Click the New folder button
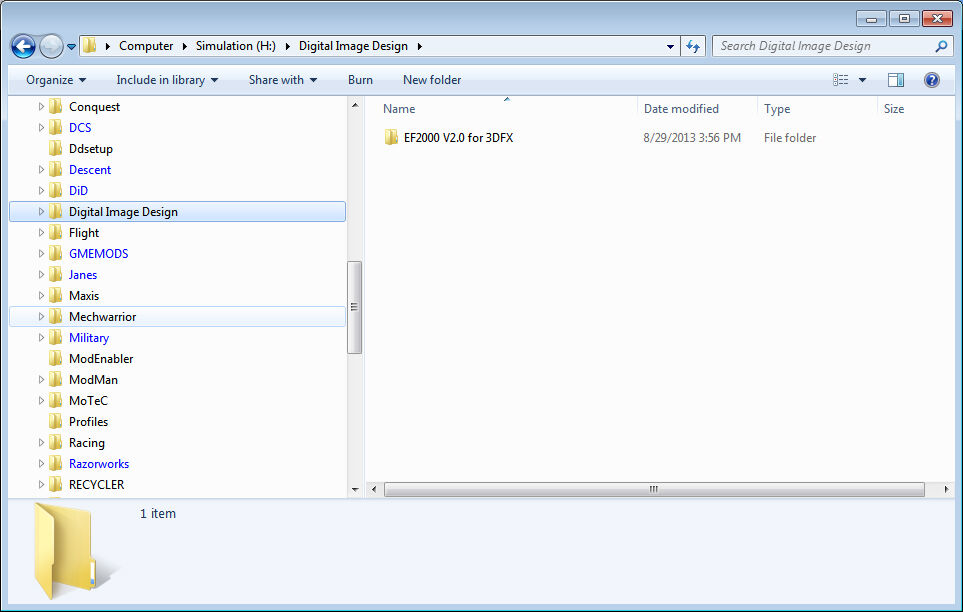 tap(432, 80)
